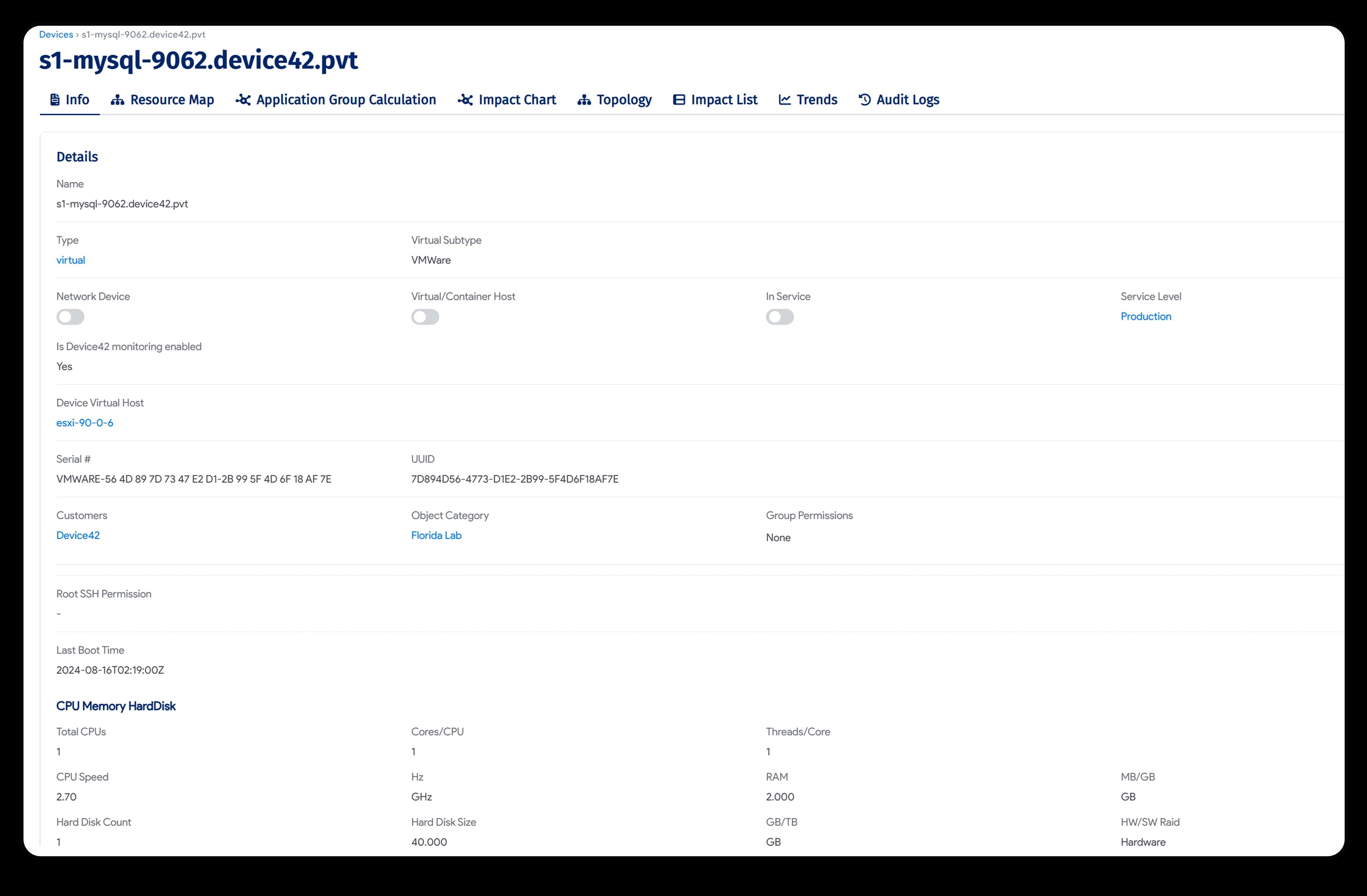Open the Production service level link

point(1146,316)
